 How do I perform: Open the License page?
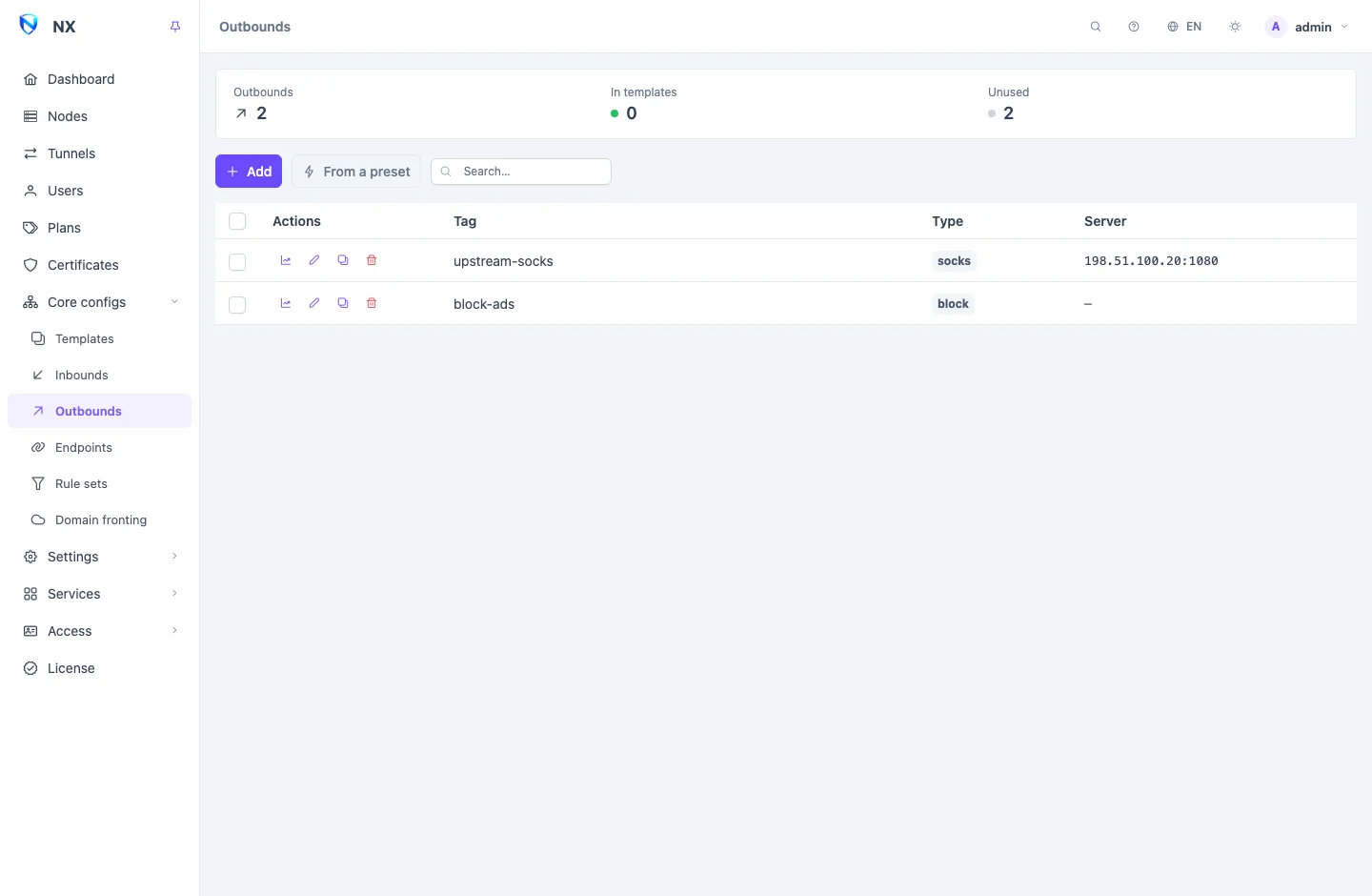click(99, 668)
